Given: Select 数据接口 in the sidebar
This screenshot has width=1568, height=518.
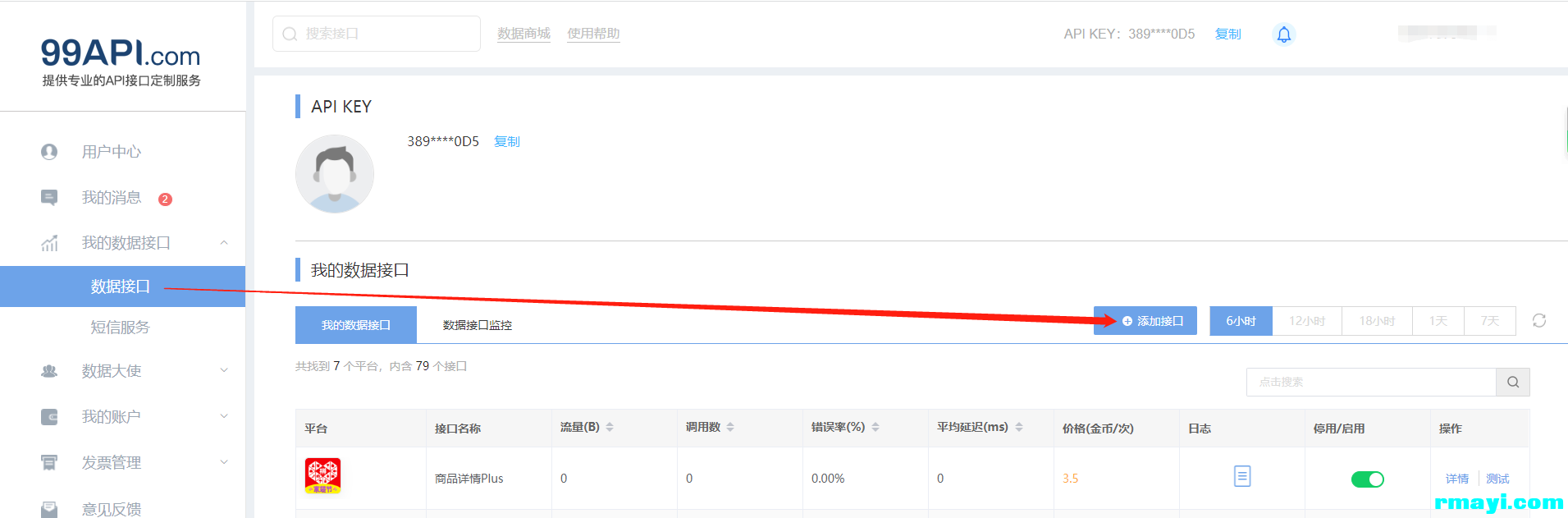Looking at the screenshot, I should (x=122, y=287).
